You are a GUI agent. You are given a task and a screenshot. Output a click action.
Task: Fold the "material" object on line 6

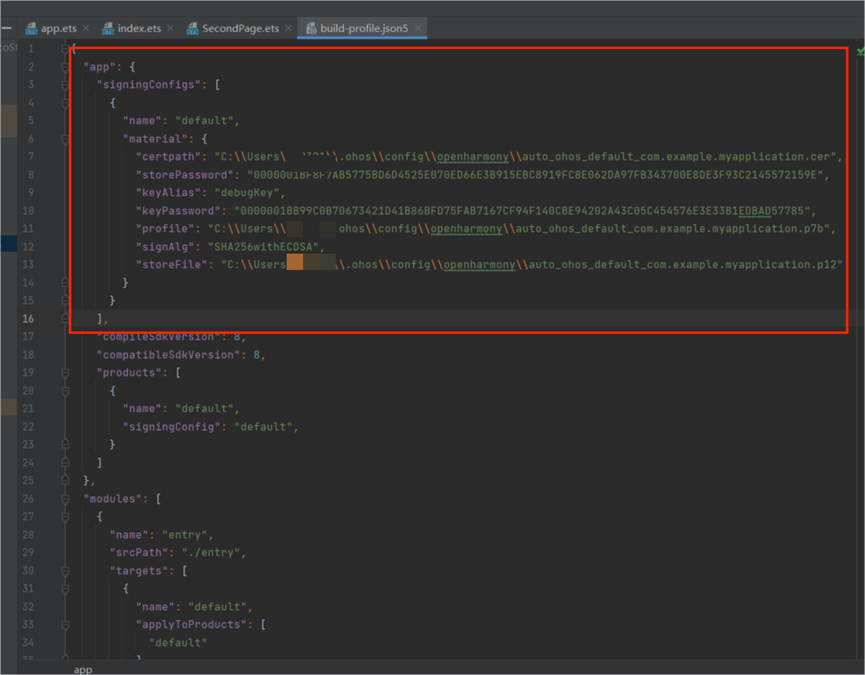click(65, 139)
